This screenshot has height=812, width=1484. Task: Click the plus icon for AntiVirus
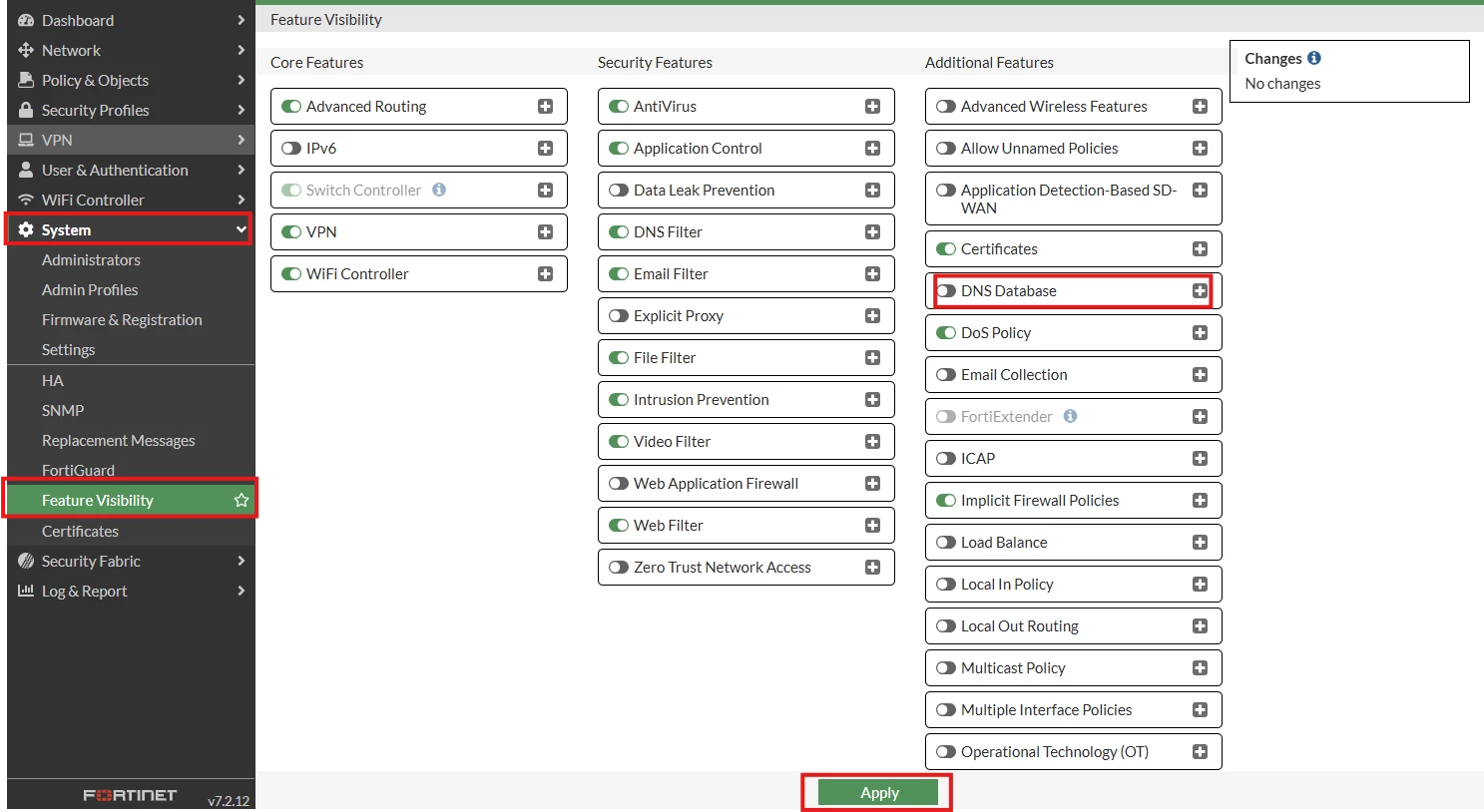click(x=872, y=106)
